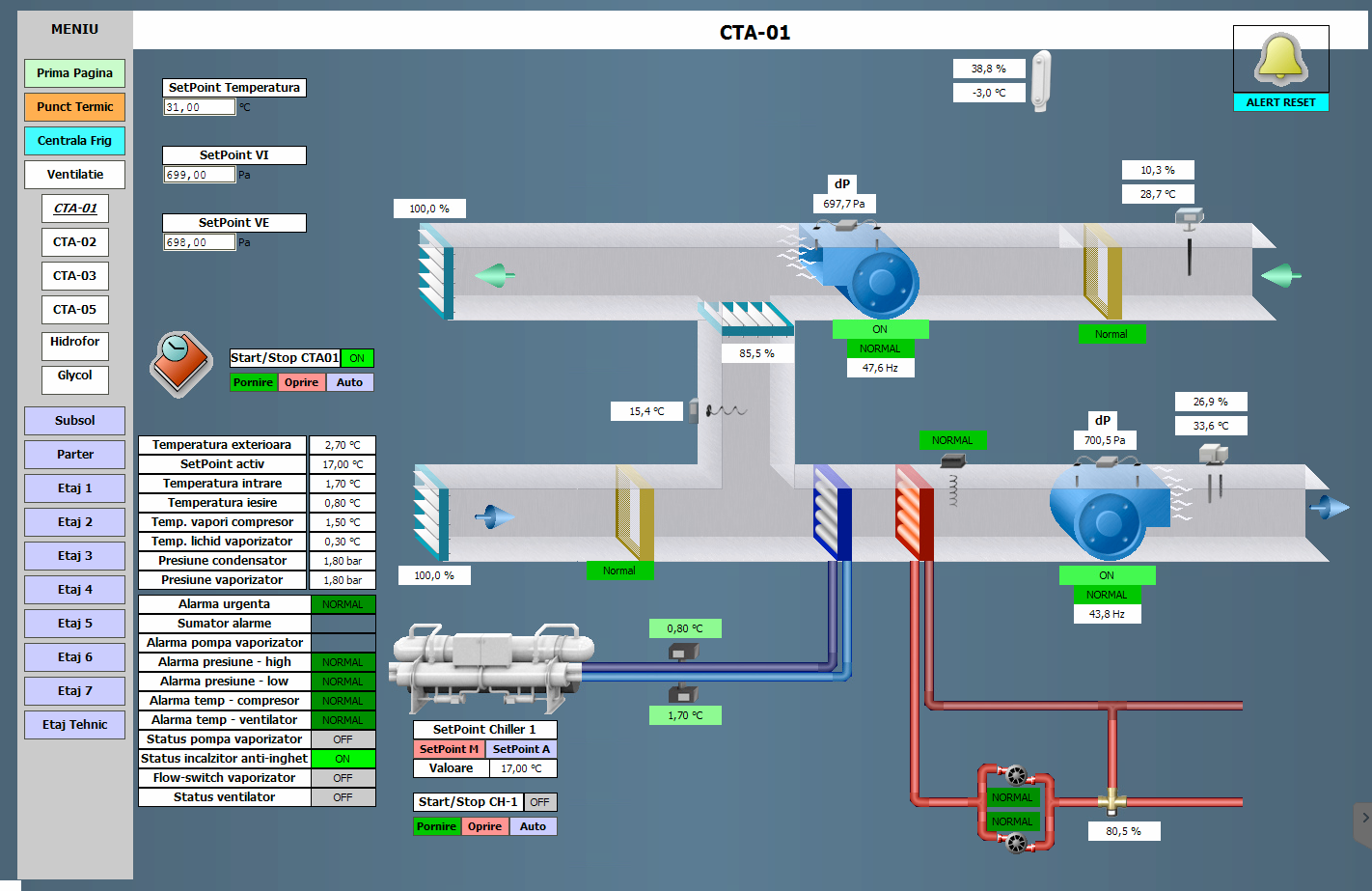This screenshot has width=1372, height=891.
Task: Open Punct Termic menu item
Action: click(75, 107)
